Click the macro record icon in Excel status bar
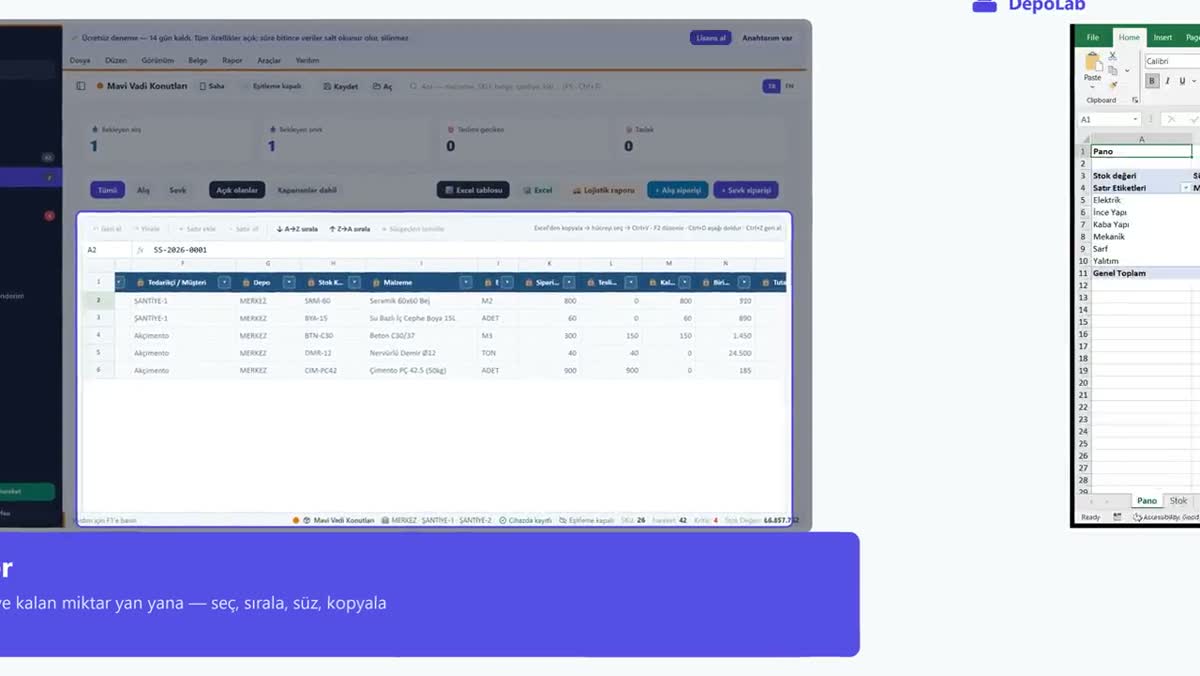The height and width of the screenshot is (676, 1200). point(1117,517)
